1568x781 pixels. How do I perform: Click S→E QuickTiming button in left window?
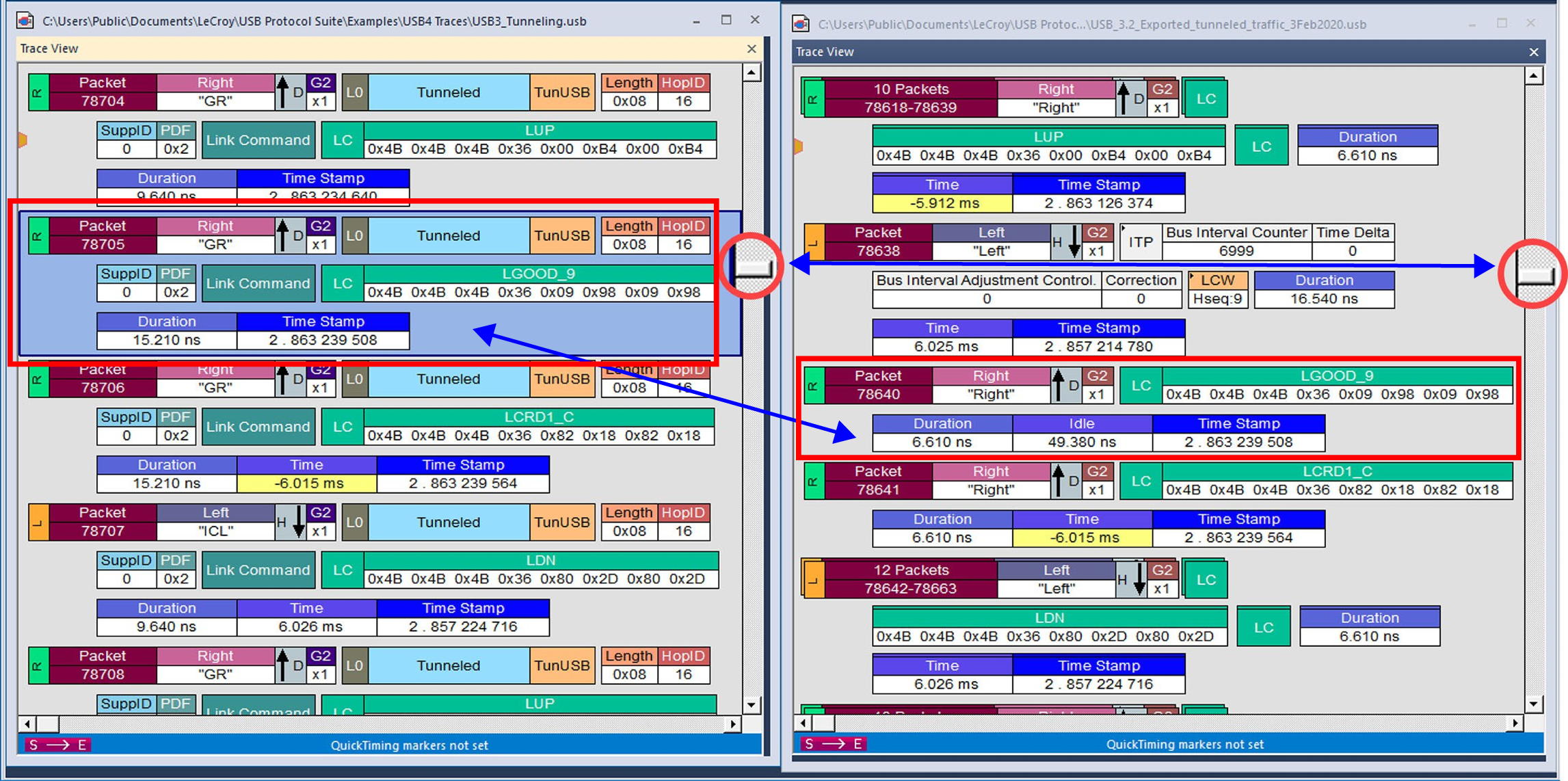click(57, 745)
